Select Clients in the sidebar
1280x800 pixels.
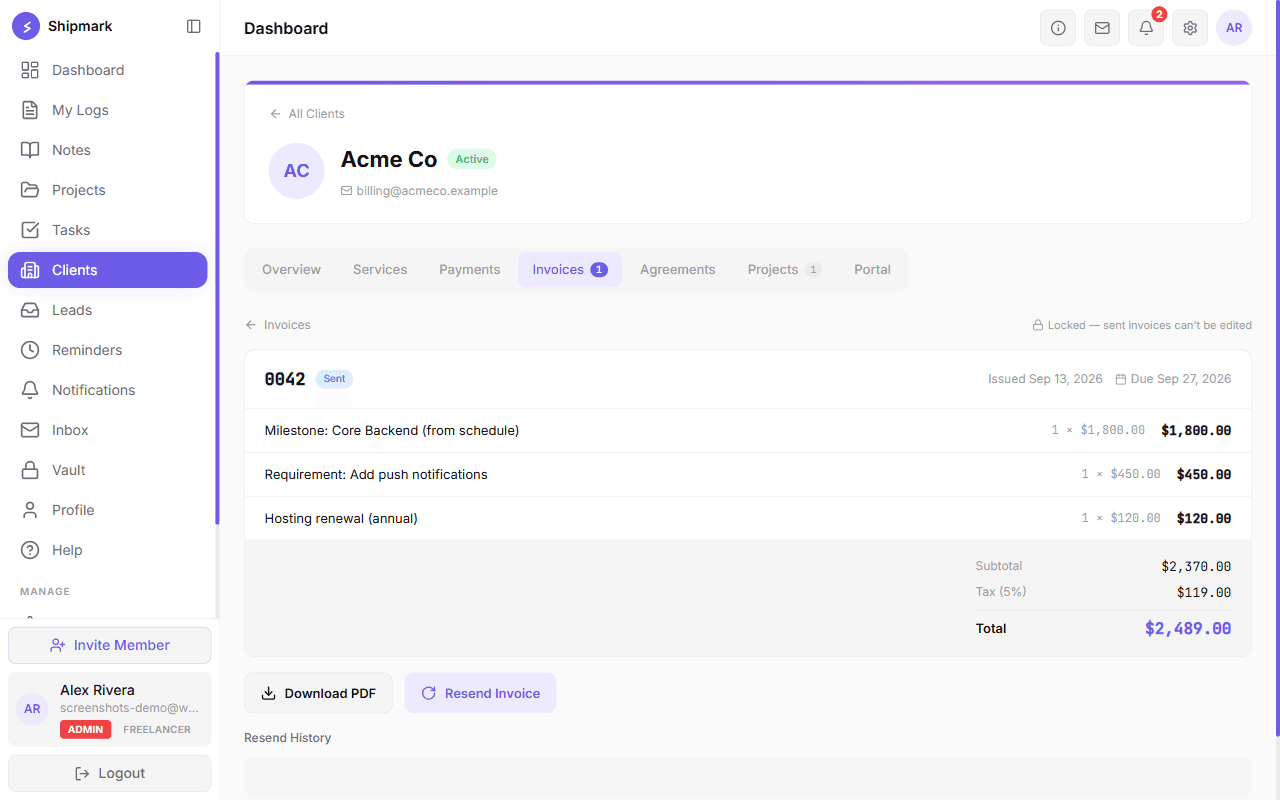point(108,270)
